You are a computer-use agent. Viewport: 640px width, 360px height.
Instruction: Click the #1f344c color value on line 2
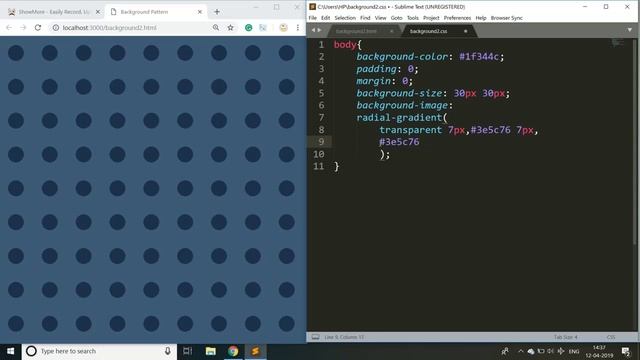[x=479, y=57]
